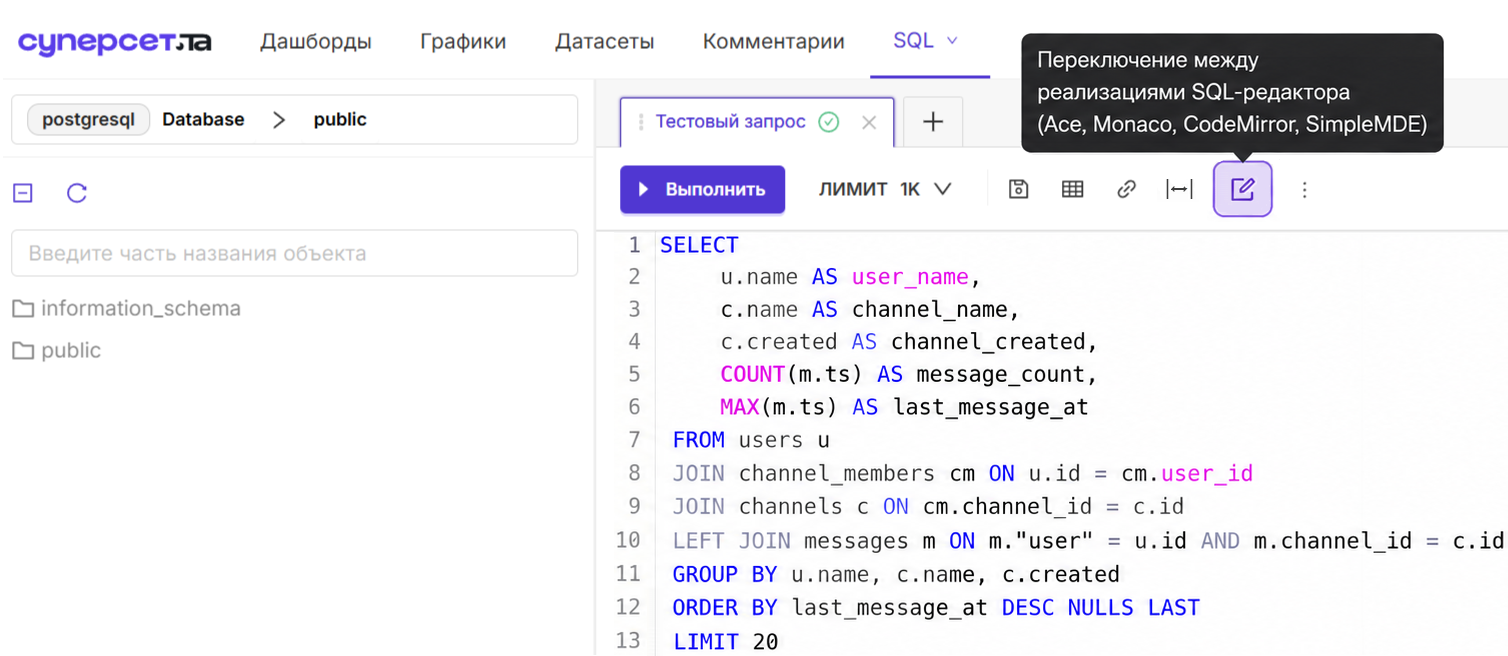1508x656 pixels.
Task: Click LIMIT 20 on line 13
Action: coord(725,641)
